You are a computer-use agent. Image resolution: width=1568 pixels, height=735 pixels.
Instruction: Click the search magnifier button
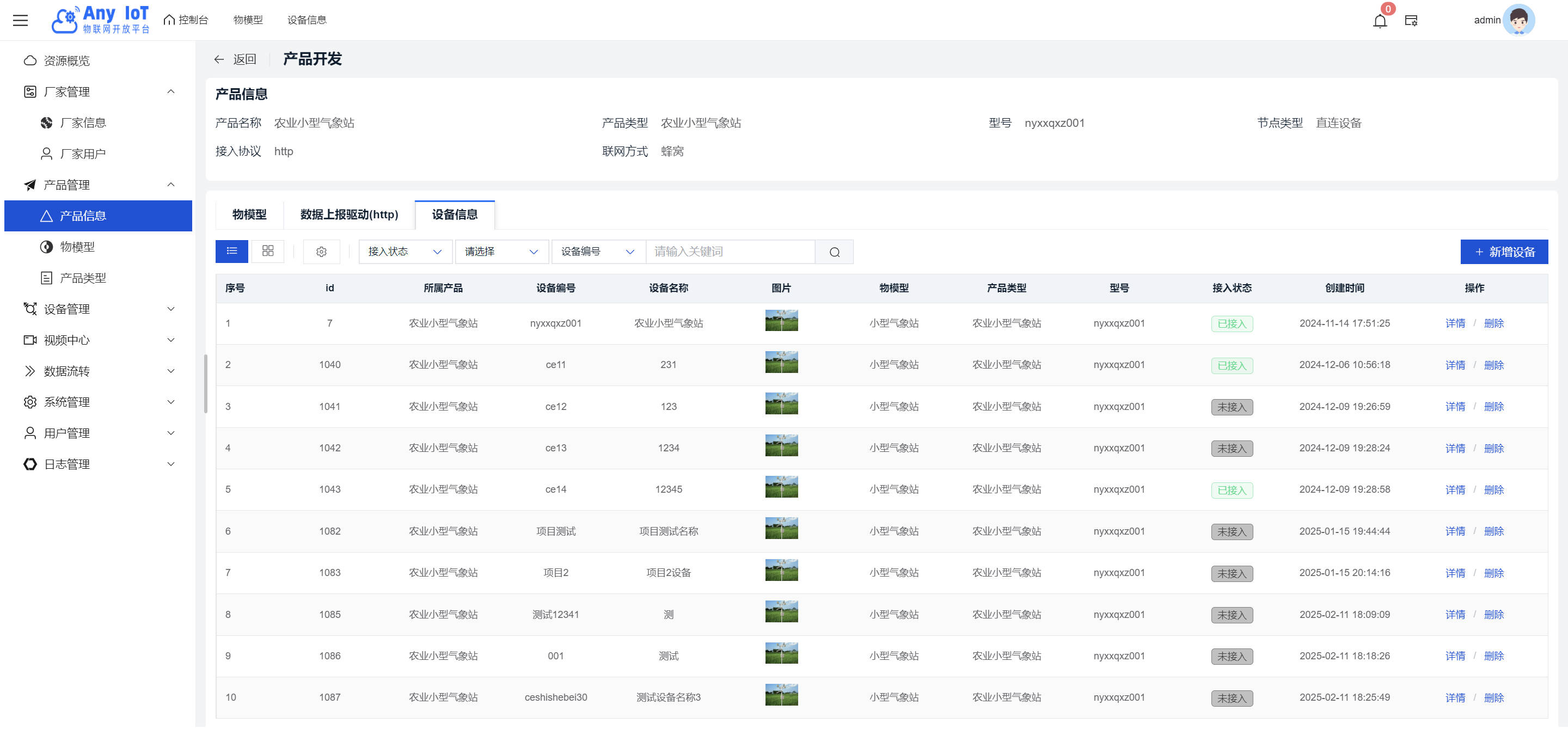click(x=834, y=252)
